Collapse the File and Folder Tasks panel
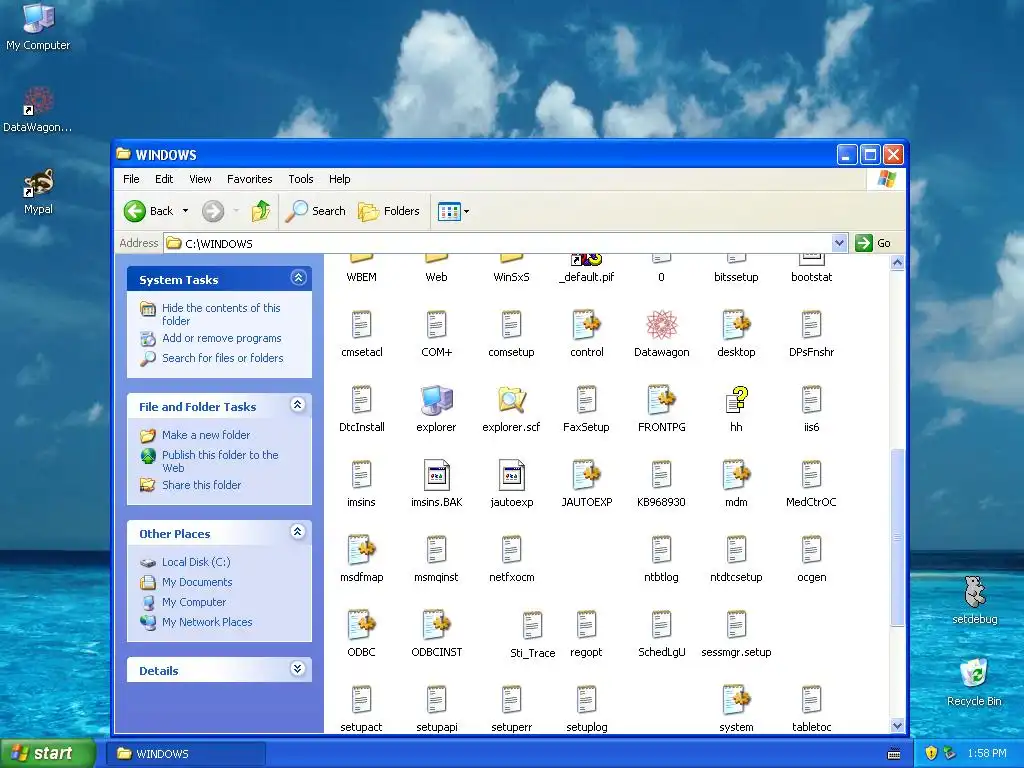The height and width of the screenshot is (768, 1024). 298,406
